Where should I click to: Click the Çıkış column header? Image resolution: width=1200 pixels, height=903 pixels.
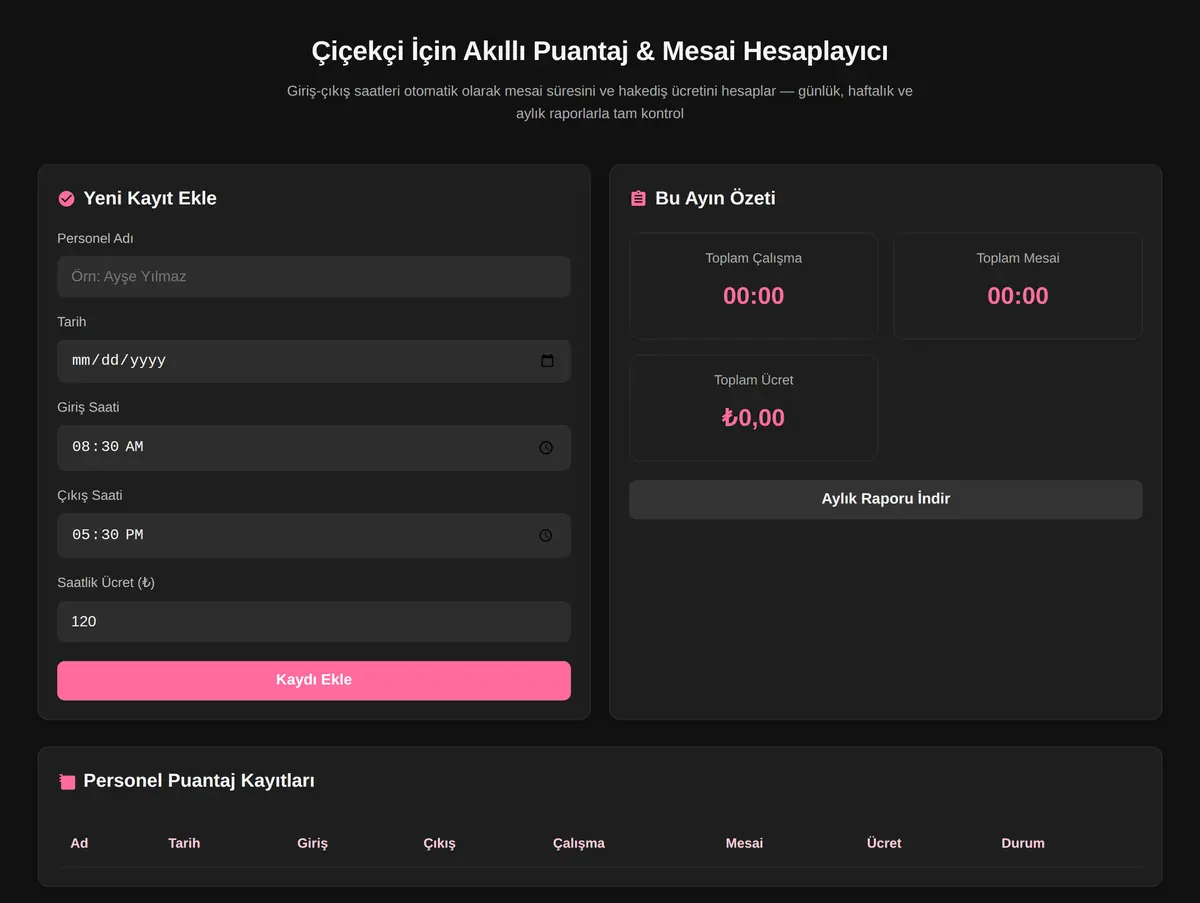pyautogui.click(x=439, y=843)
